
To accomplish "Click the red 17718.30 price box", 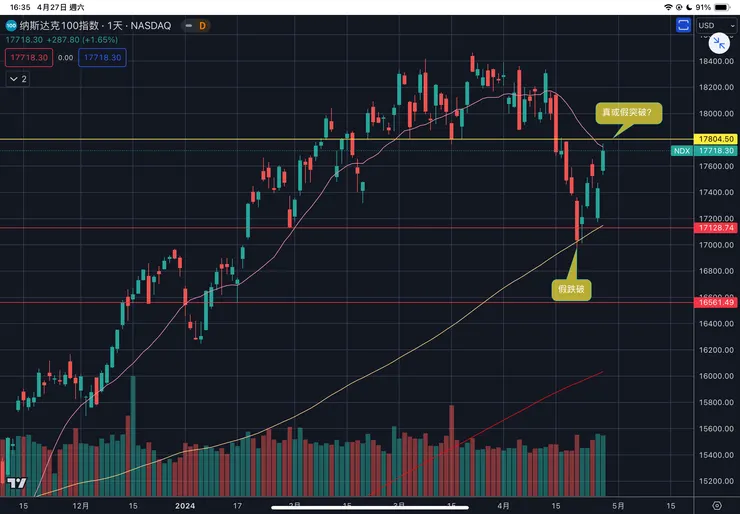I will tap(28, 58).
